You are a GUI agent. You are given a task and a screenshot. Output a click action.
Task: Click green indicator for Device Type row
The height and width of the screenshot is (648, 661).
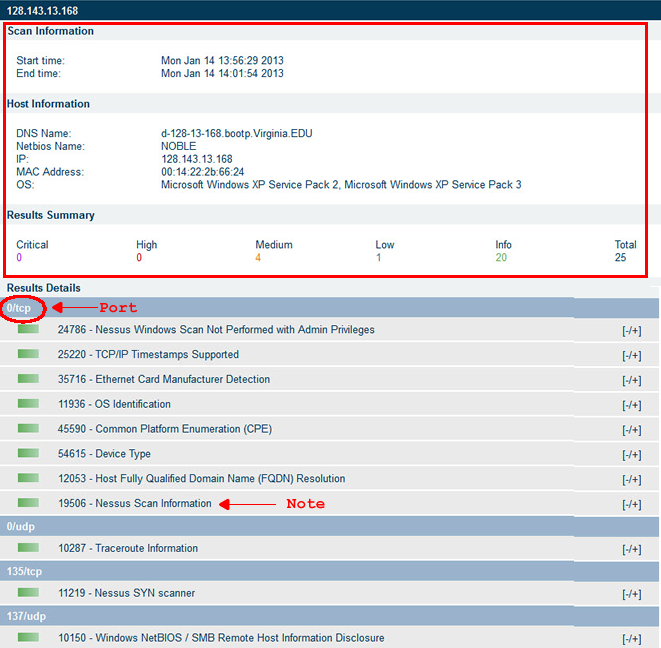[x=28, y=454]
